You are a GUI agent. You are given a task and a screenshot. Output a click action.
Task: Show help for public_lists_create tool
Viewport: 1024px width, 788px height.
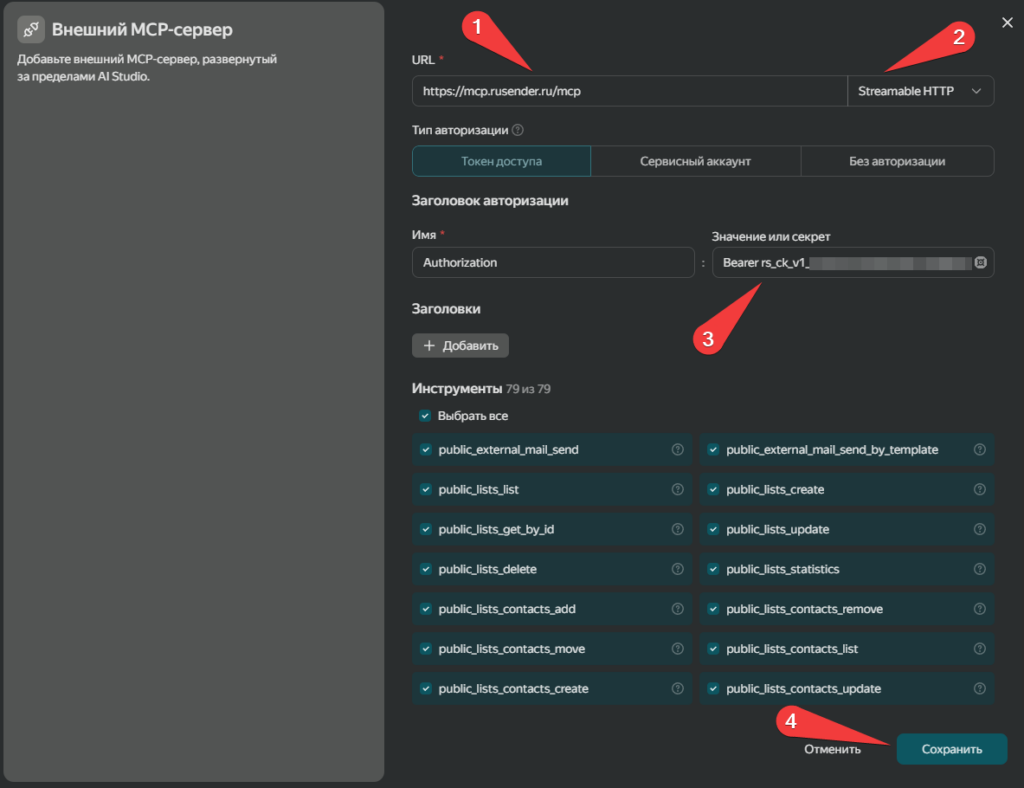coord(980,489)
